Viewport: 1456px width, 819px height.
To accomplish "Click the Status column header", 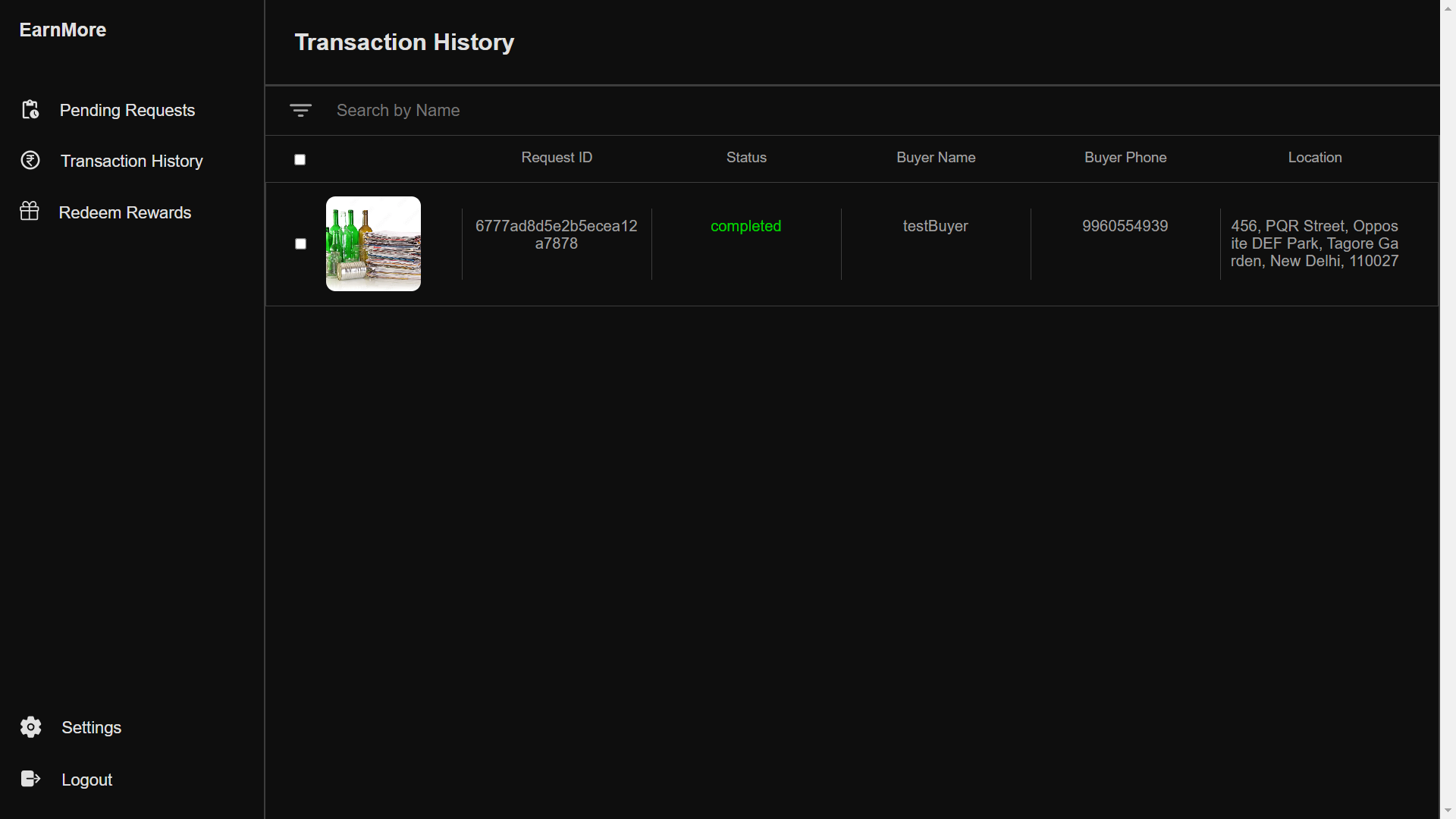I will coord(746,158).
